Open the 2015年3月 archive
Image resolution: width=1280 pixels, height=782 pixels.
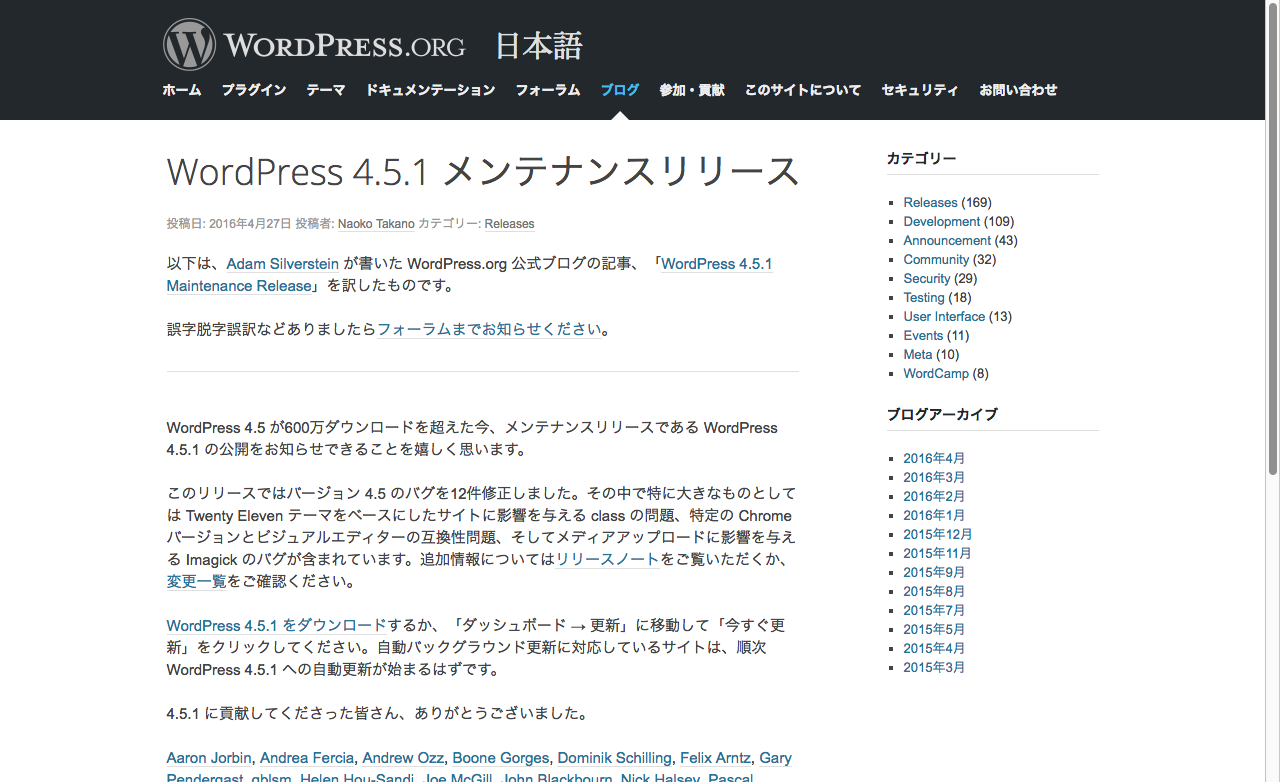click(934, 667)
